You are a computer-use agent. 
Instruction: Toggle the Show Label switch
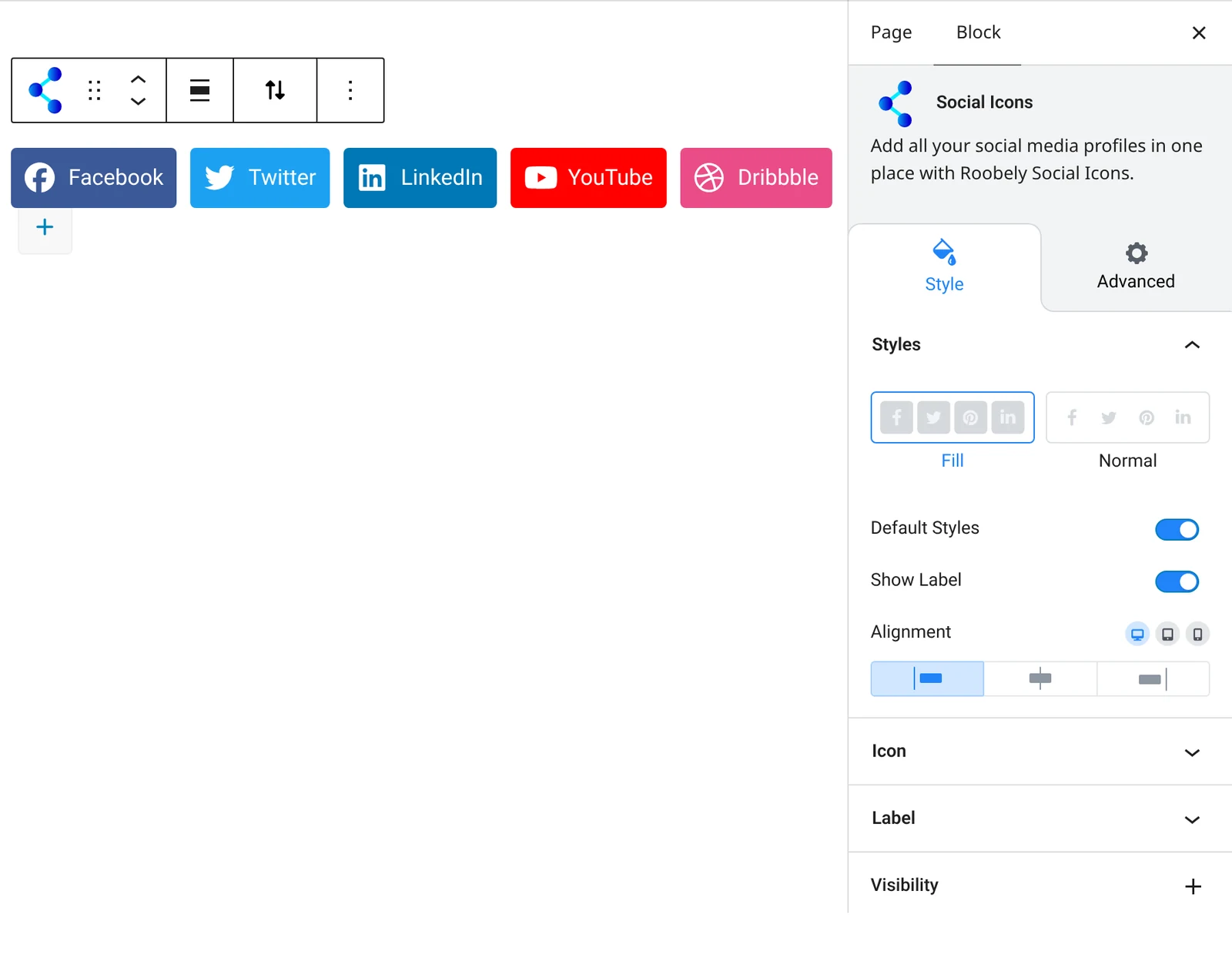pos(1177,581)
